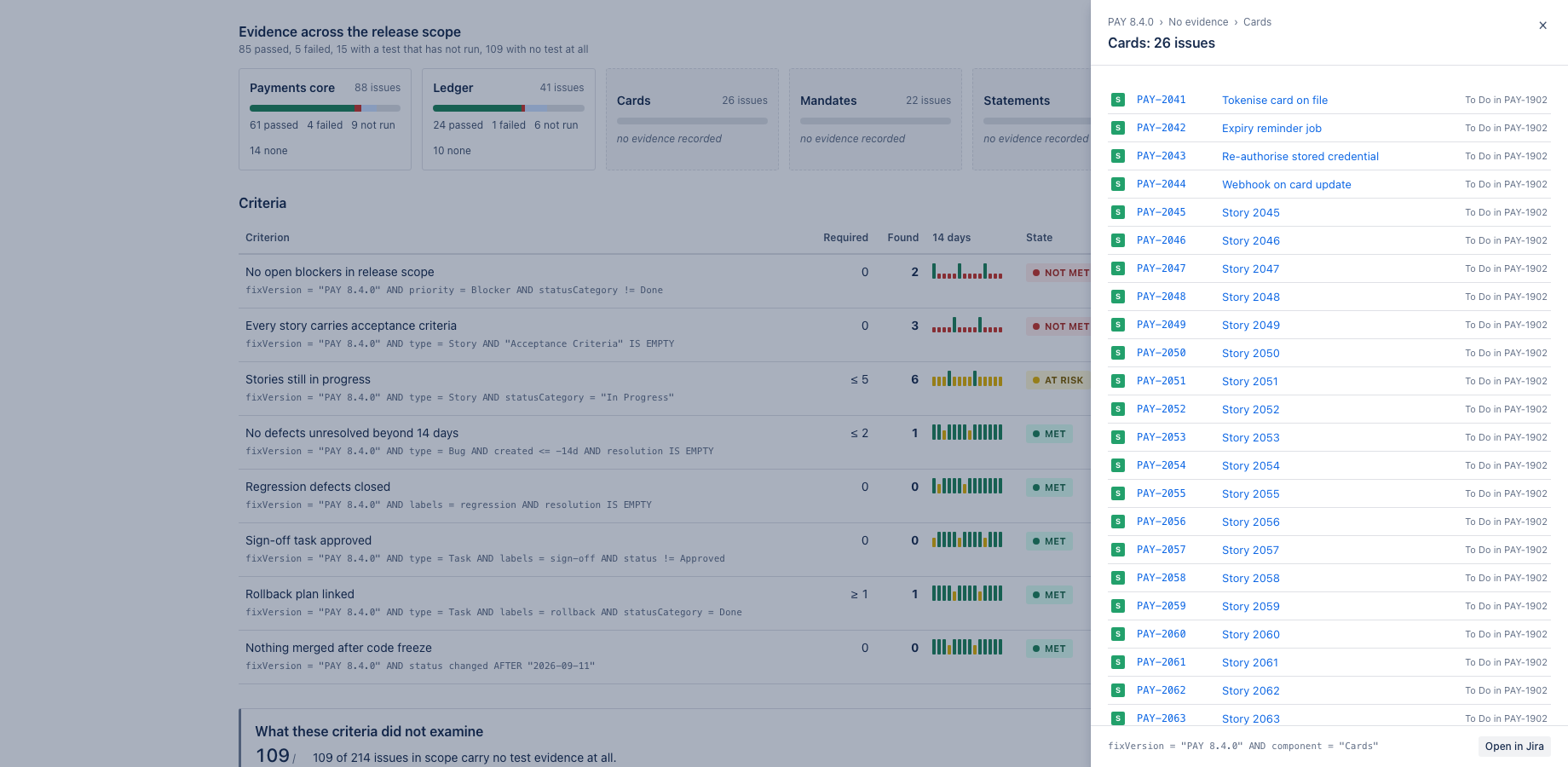The width and height of the screenshot is (1568, 767).
Task: Select the Statements evidence card
Action: tap(1032, 119)
